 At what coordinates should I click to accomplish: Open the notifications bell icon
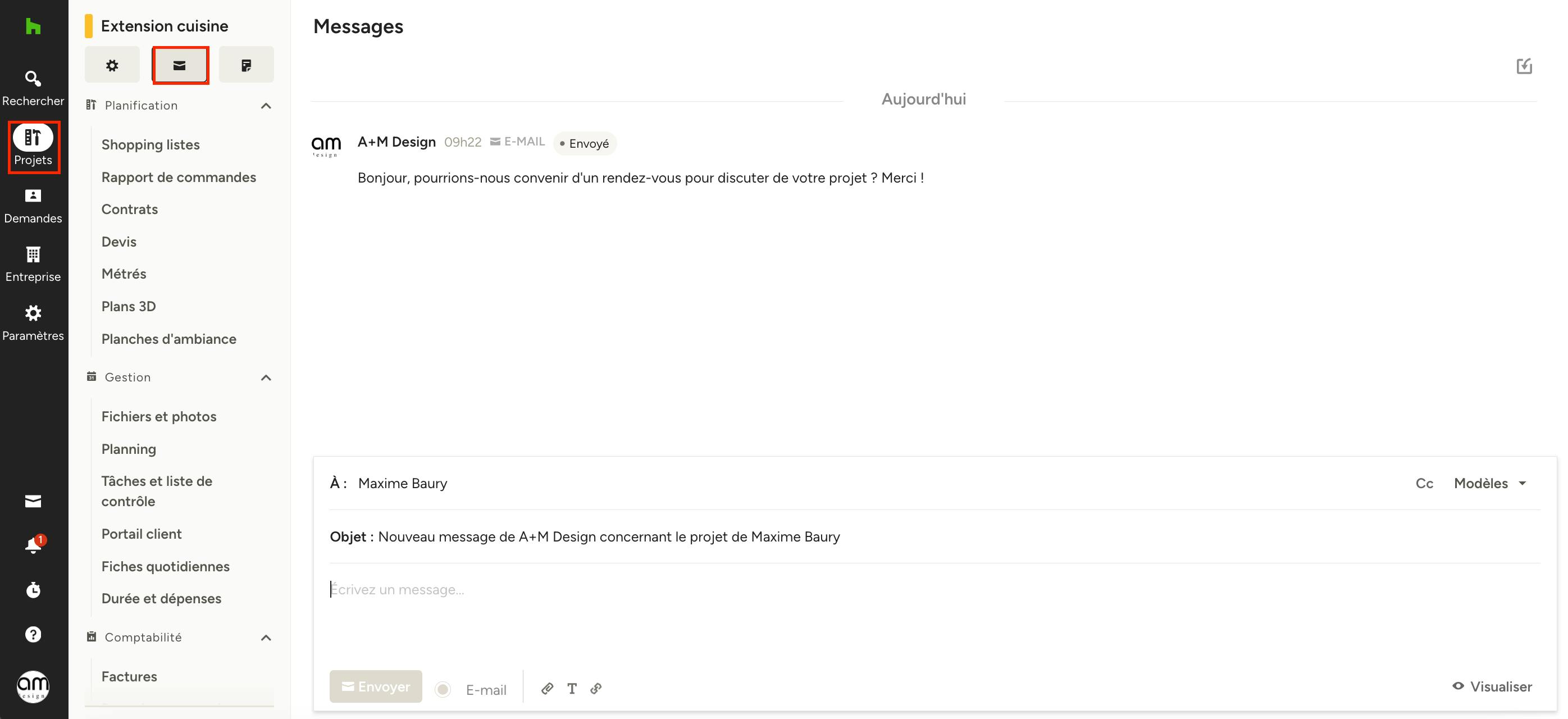(33, 545)
